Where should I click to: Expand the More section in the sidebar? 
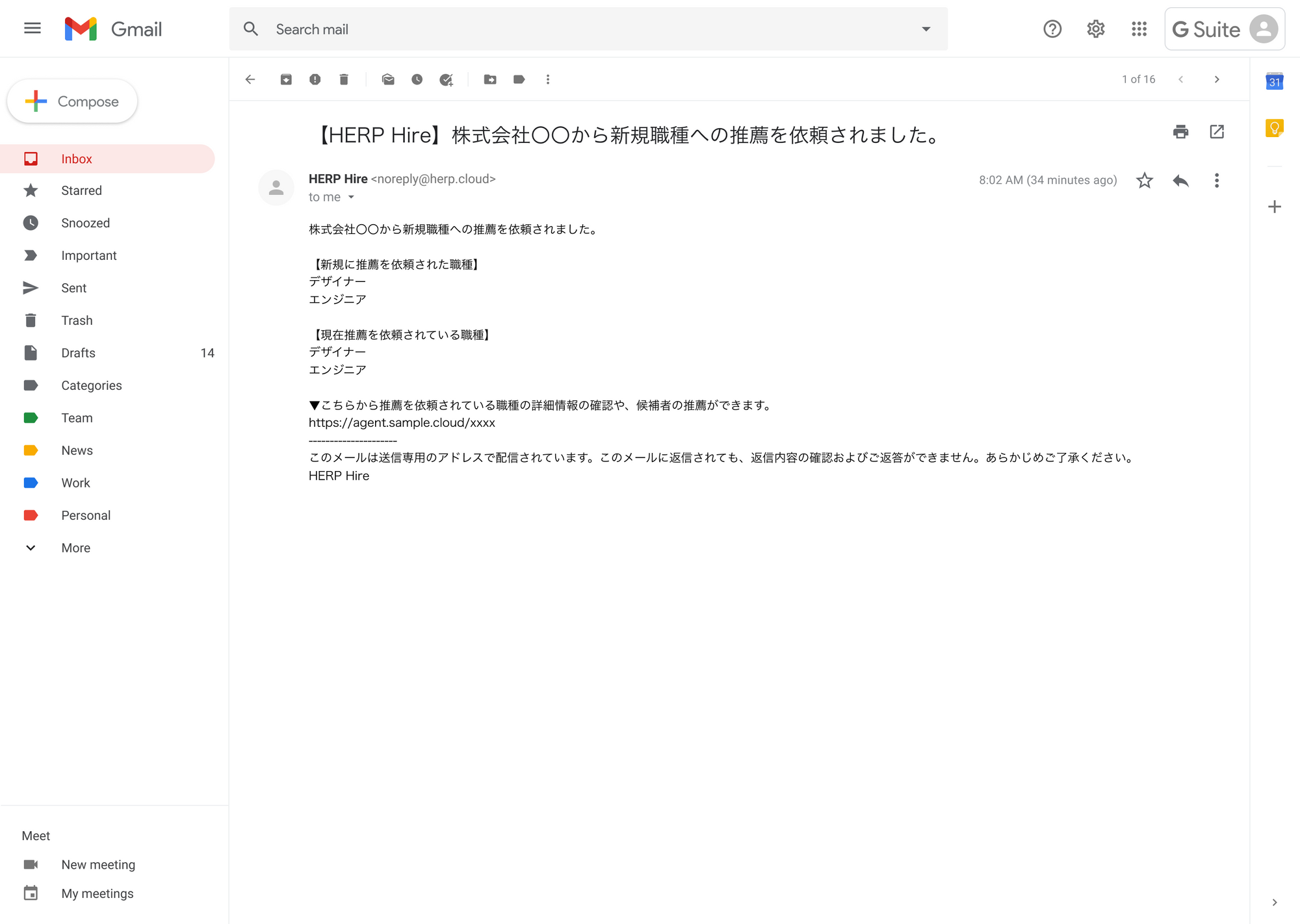pyautogui.click(x=75, y=548)
